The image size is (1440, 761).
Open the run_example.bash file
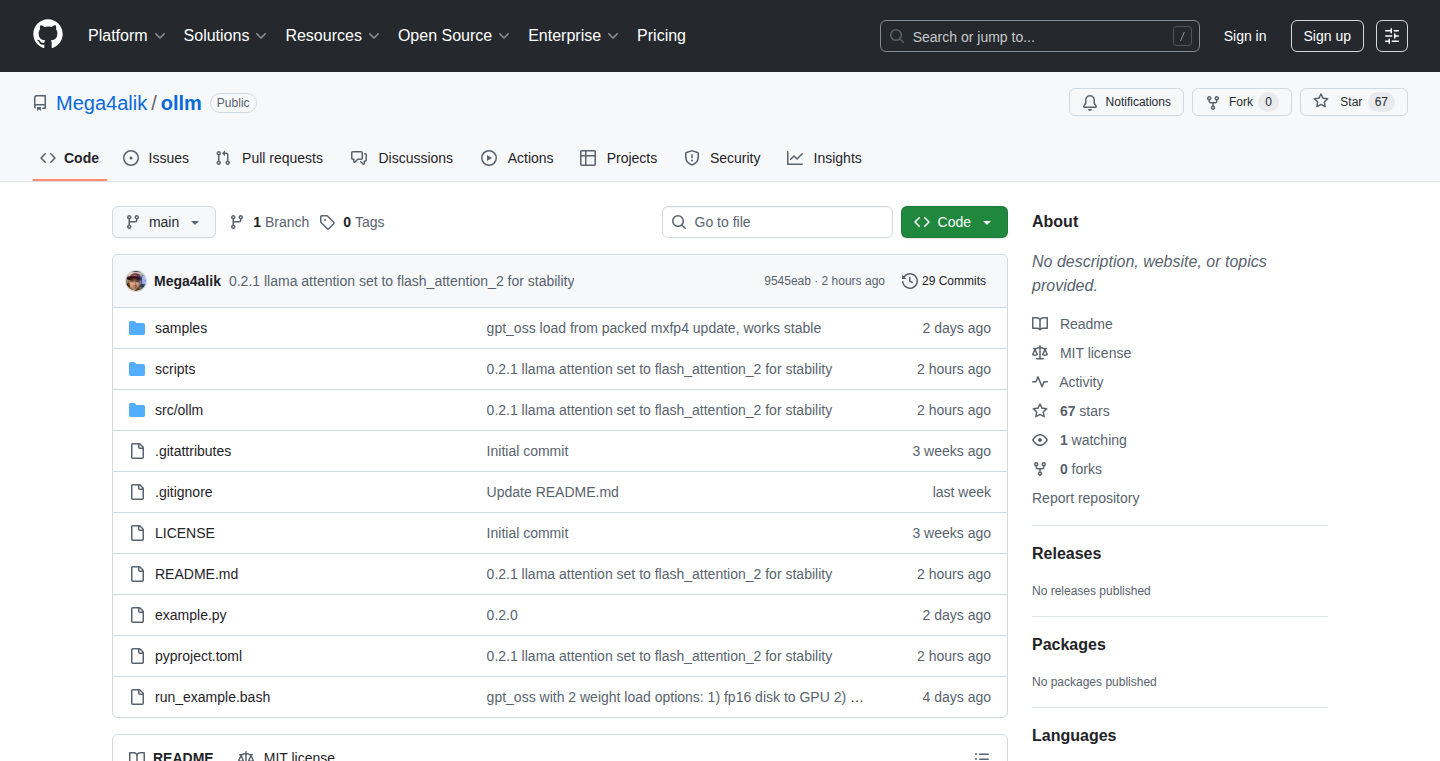(x=213, y=697)
